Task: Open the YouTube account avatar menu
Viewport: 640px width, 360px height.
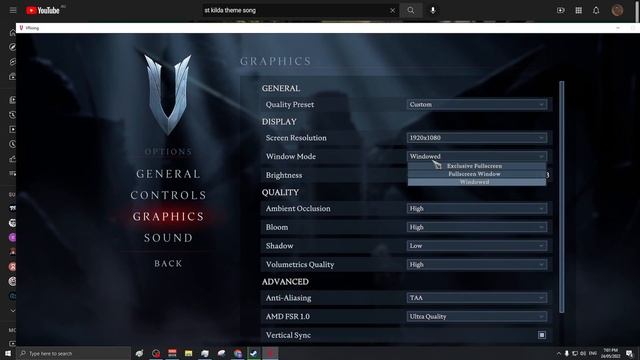Action: click(x=617, y=10)
